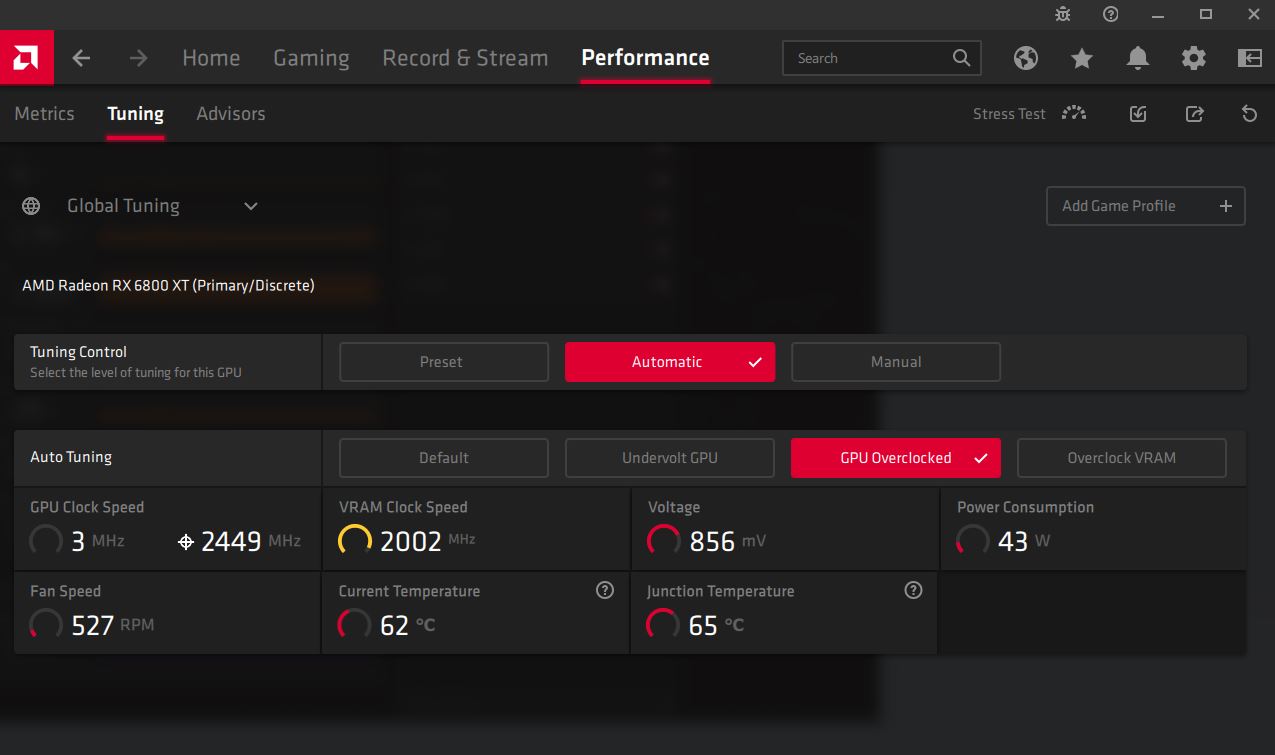Open the Performance tab

click(645, 58)
